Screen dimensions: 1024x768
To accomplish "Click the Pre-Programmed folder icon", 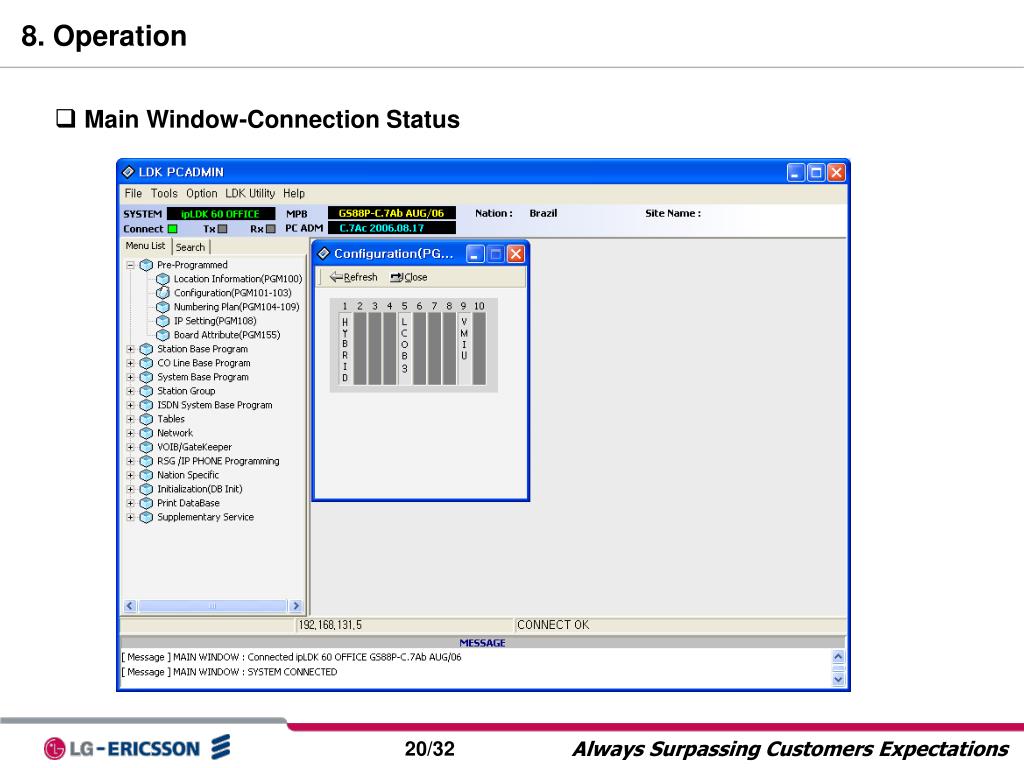I will pos(146,265).
